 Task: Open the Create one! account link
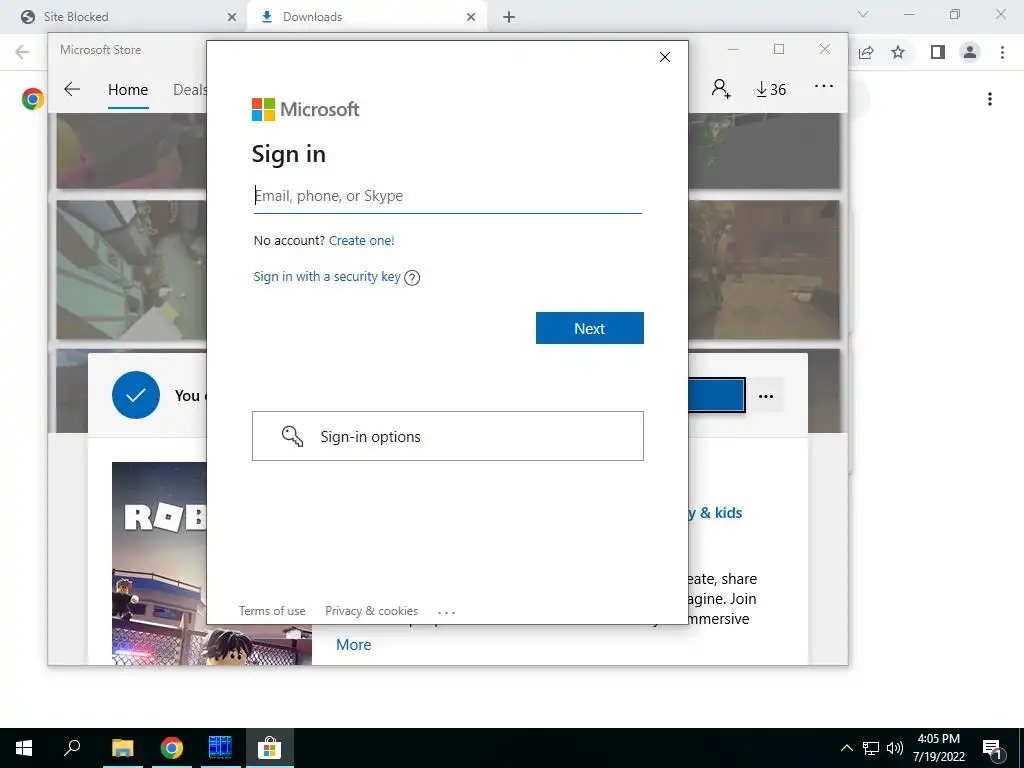click(361, 240)
